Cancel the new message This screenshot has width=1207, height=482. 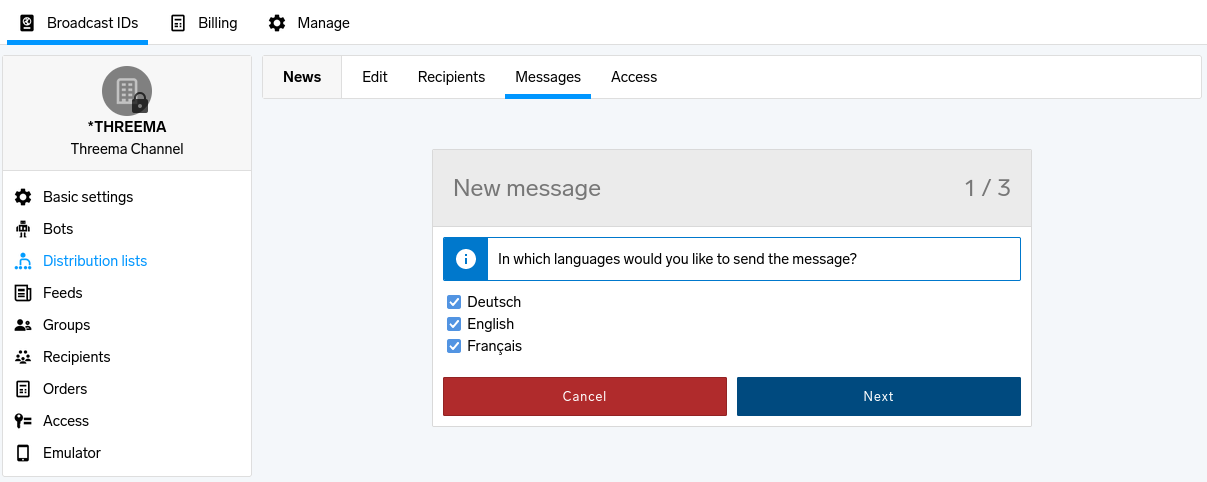(x=585, y=396)
